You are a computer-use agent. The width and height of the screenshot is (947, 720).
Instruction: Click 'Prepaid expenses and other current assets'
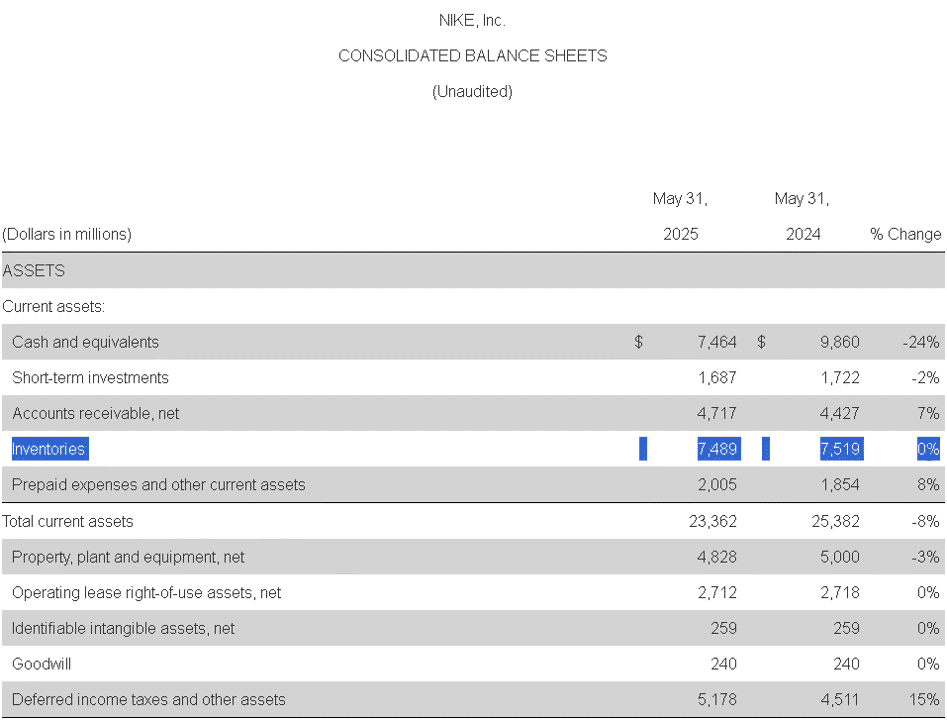tap(159, 484)
